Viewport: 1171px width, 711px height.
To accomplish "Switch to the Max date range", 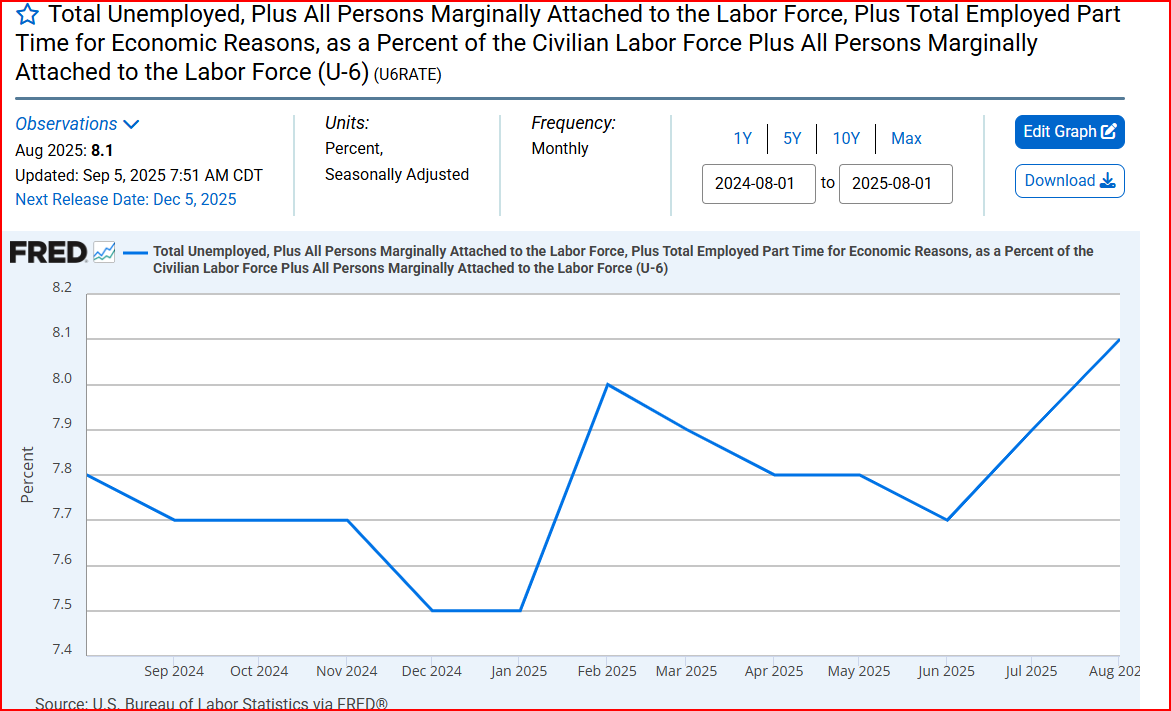I will tap(906, 138).
